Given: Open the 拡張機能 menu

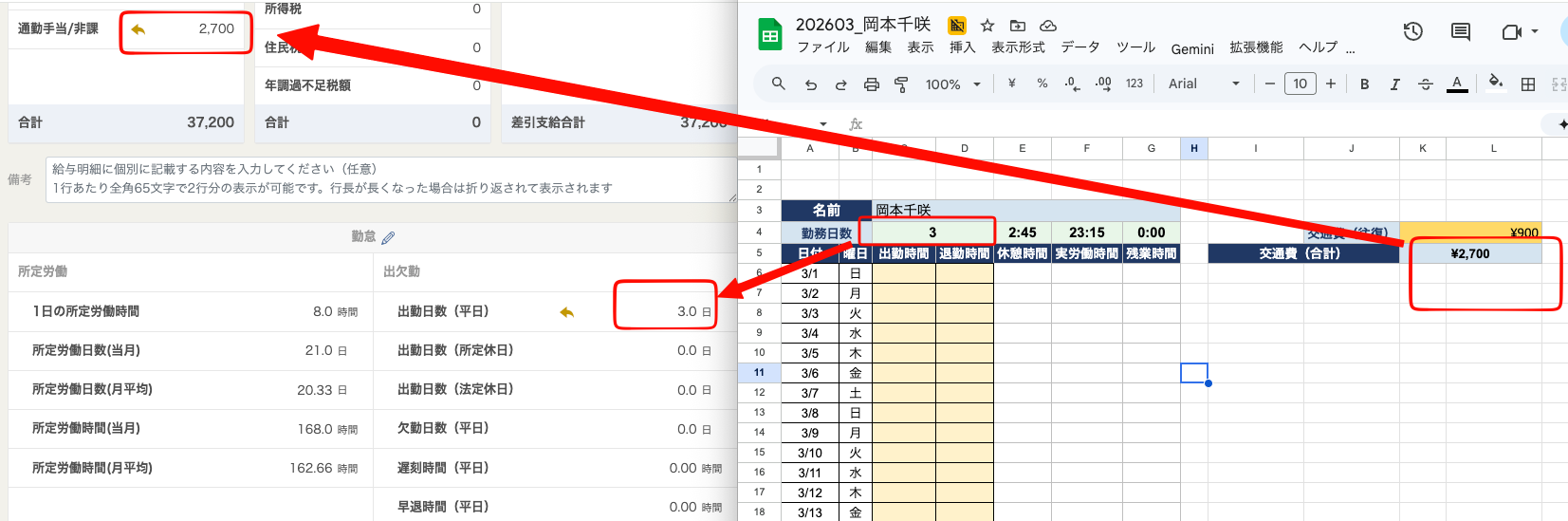Looking at the screenshot, I should click(x=1256, y=47).
